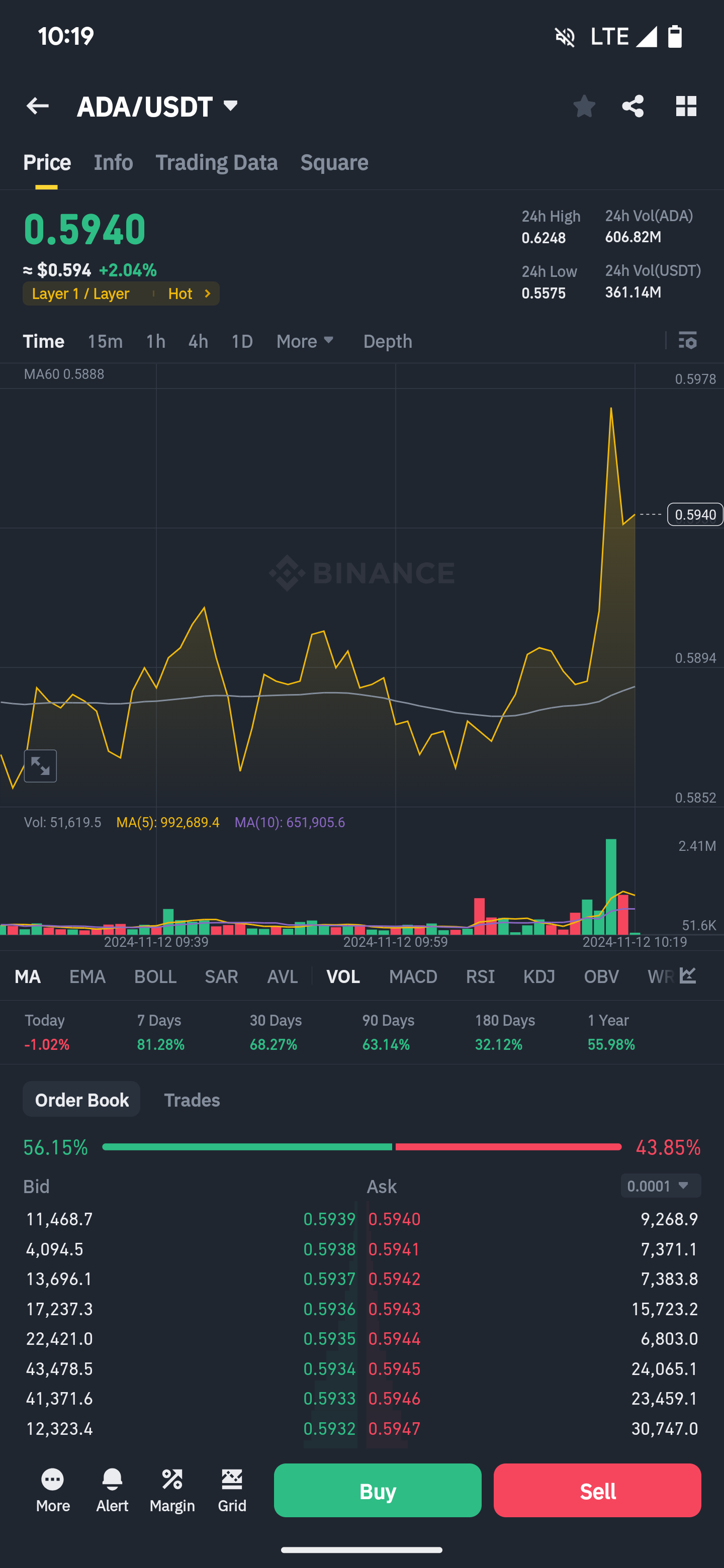
Task: Select ask price 0.5940 in order book
Action: click(x=394, y=1219)
